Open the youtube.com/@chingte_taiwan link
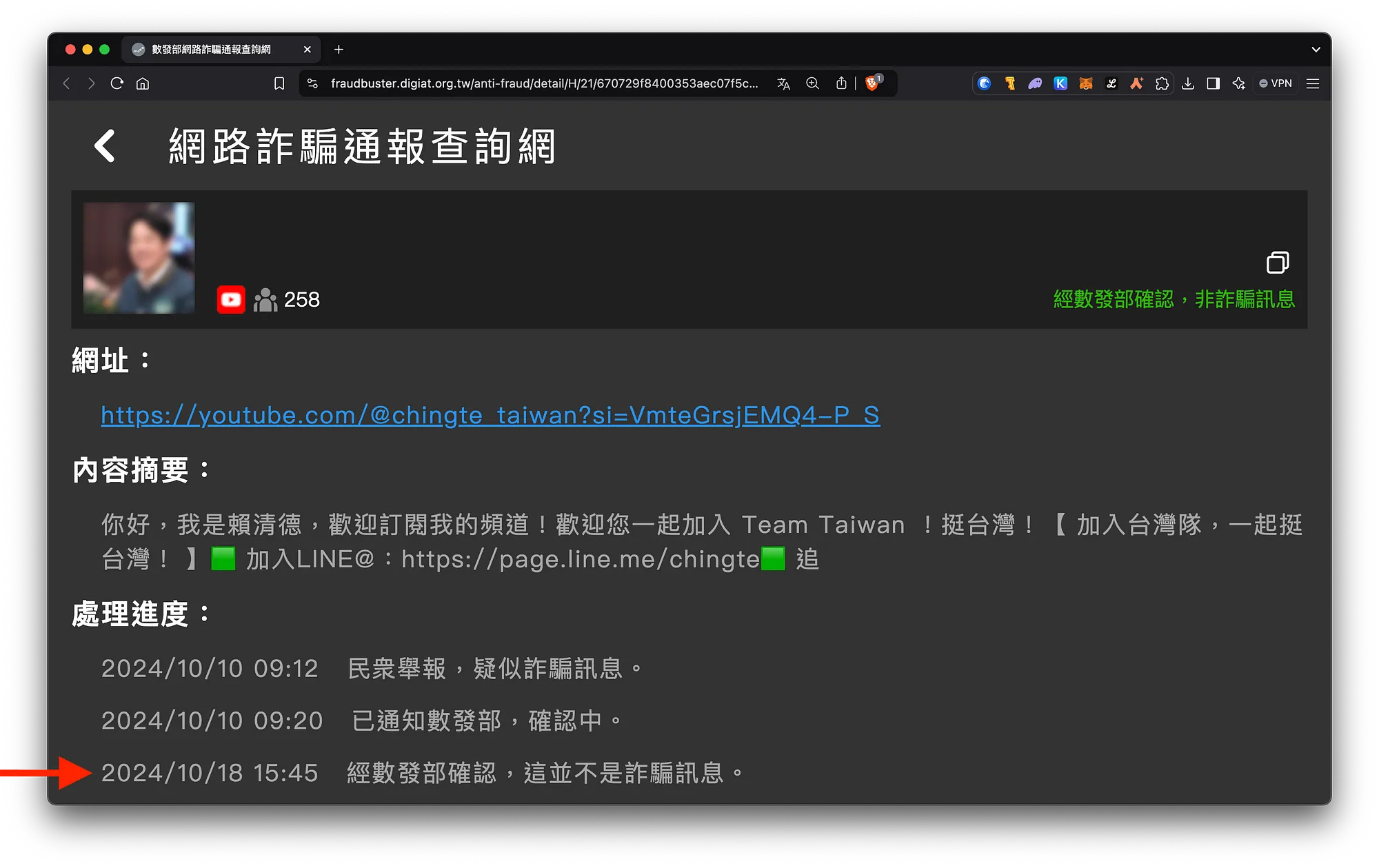 [490, 415]
